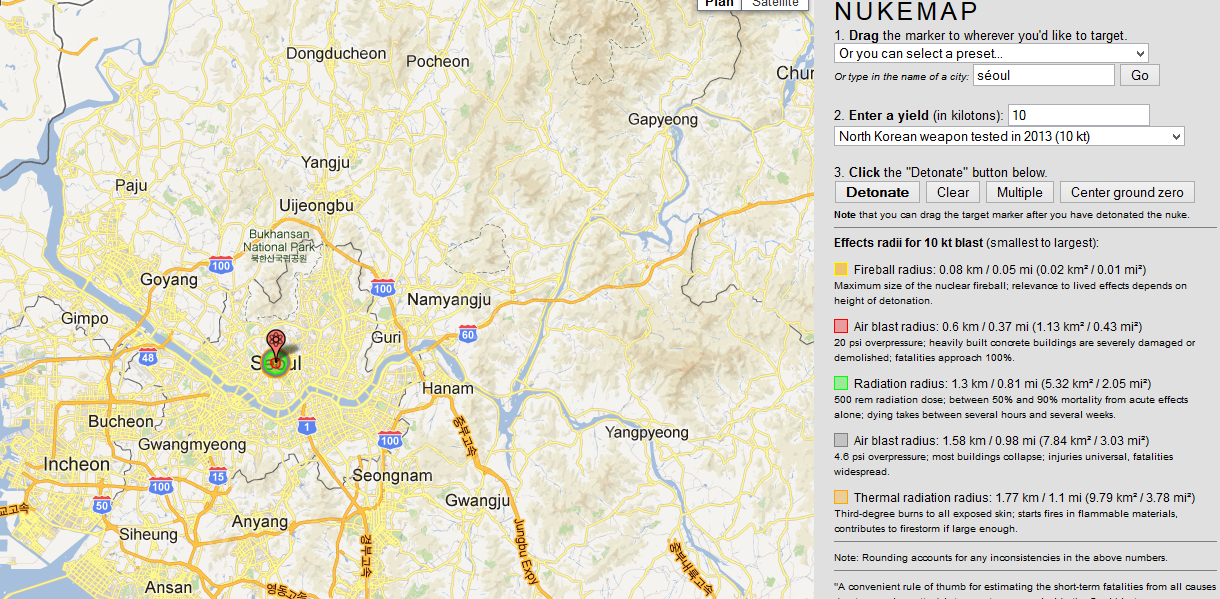This screenshot has width=1220, height=599.
Task: Click the yield in kilotons input field
Action: [1078, 115]
